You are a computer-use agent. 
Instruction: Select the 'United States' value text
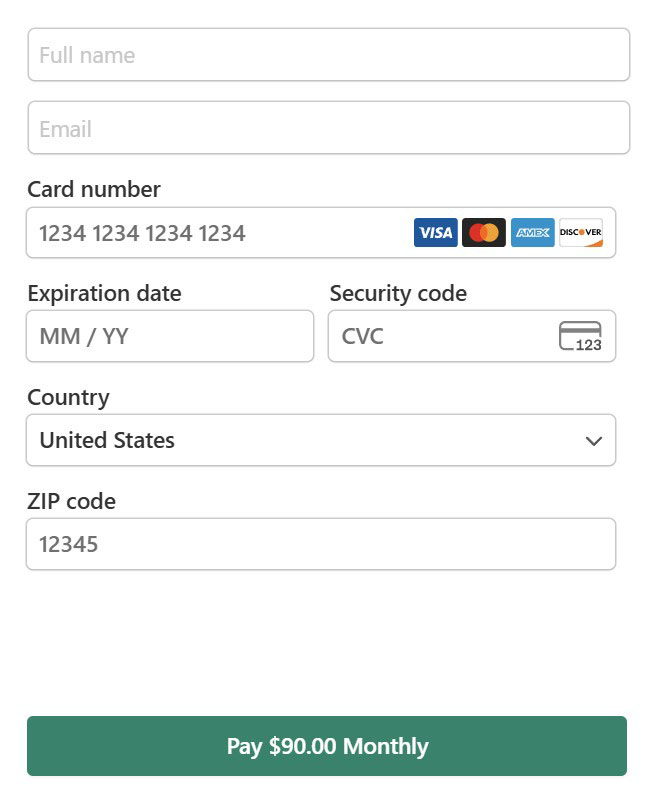tap(107, 441)
